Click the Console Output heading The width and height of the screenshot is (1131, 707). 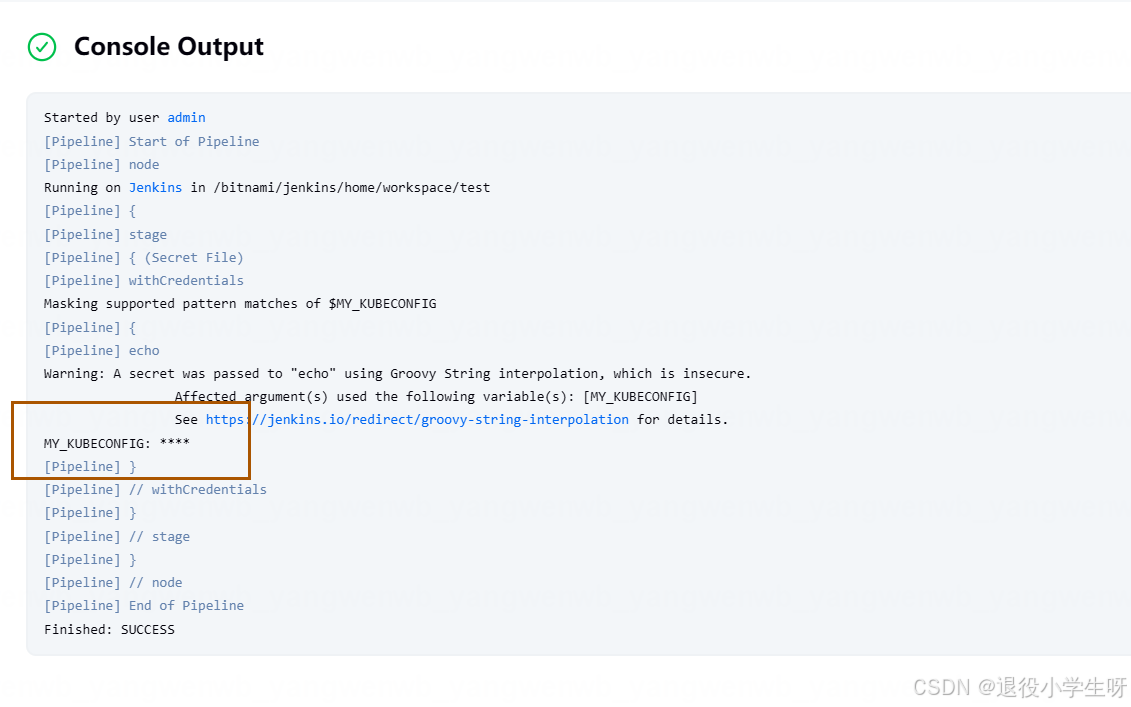pos(169,46)
